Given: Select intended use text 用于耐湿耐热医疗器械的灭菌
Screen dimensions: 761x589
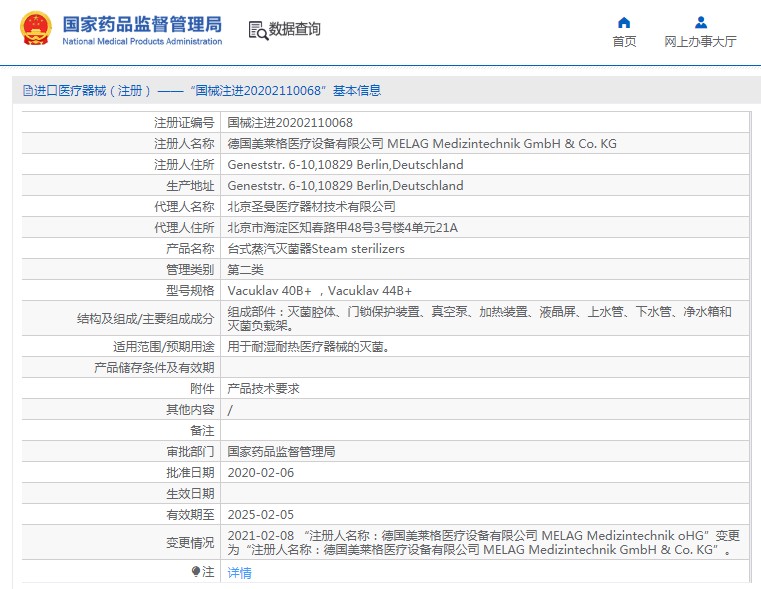Looking at the screenshot, I should click(309, 346).
